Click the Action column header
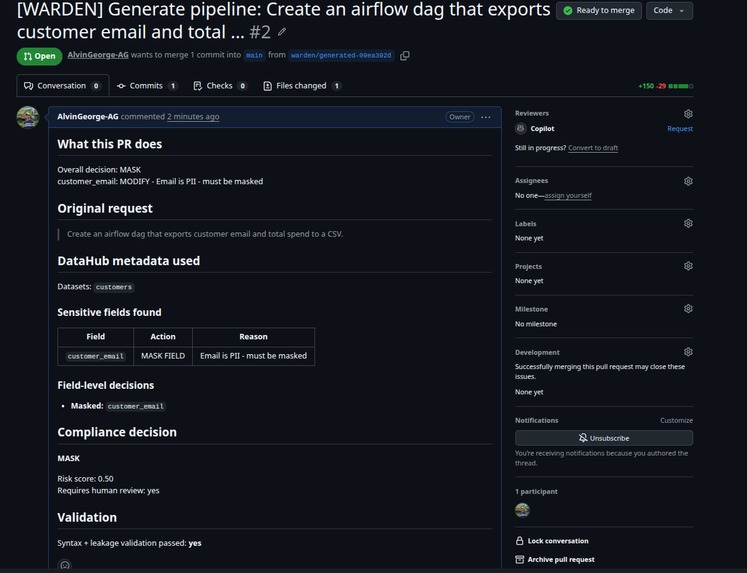 point(163,337)
